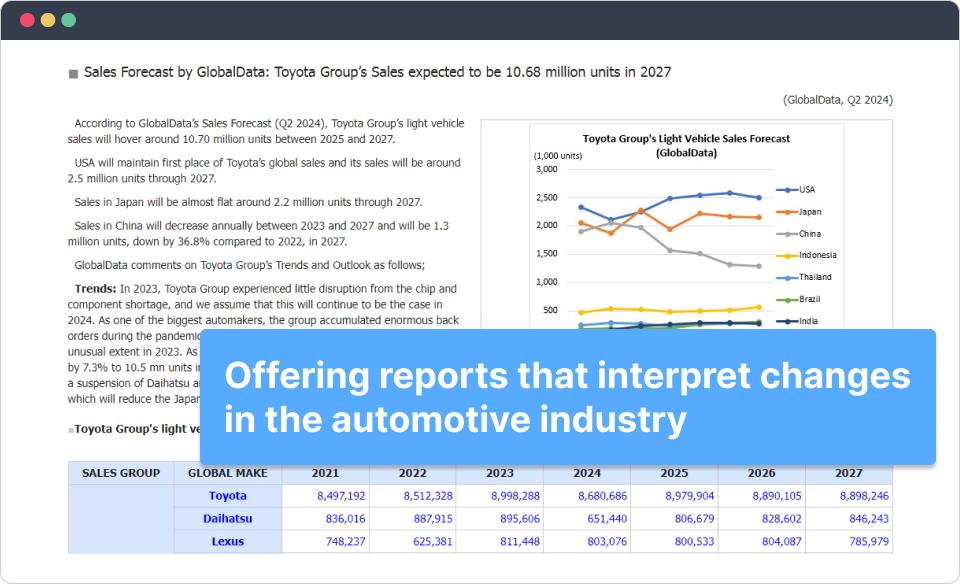Select Lexus 2023 value 811,448
The height and width of the screenshot is (584, 960).
tap(520, 541)
